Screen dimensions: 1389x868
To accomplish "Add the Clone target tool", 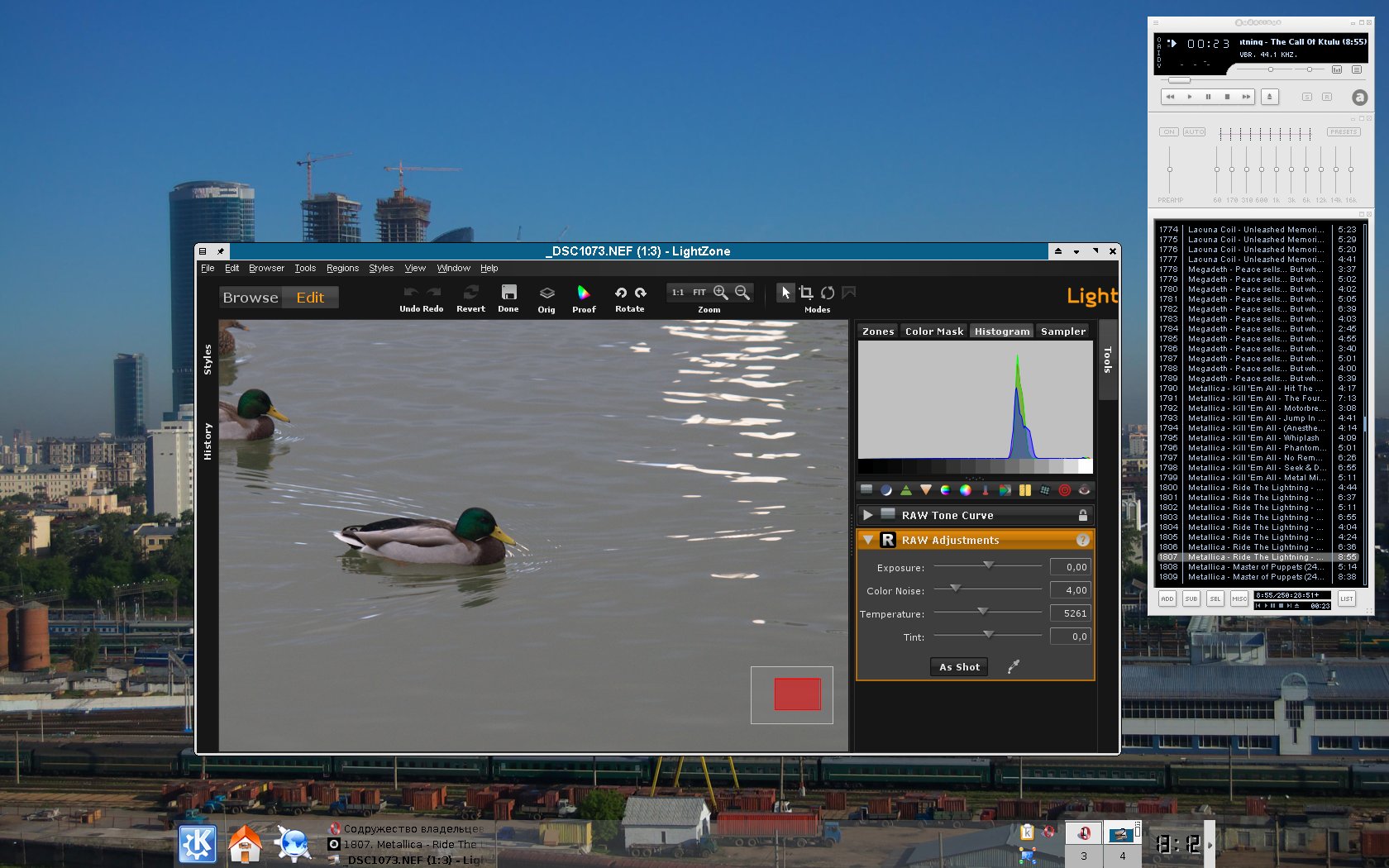I will tap(1065, 490).
